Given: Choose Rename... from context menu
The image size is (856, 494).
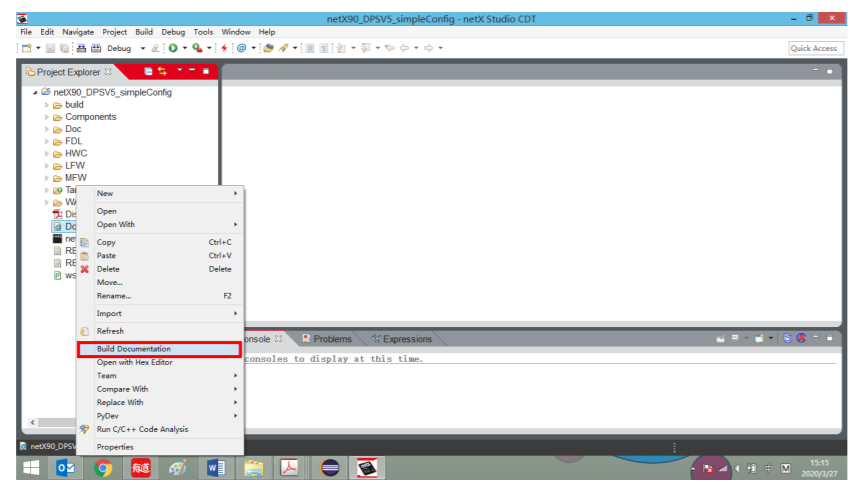Looking at the screenshot, I should [x=160, y=296].
